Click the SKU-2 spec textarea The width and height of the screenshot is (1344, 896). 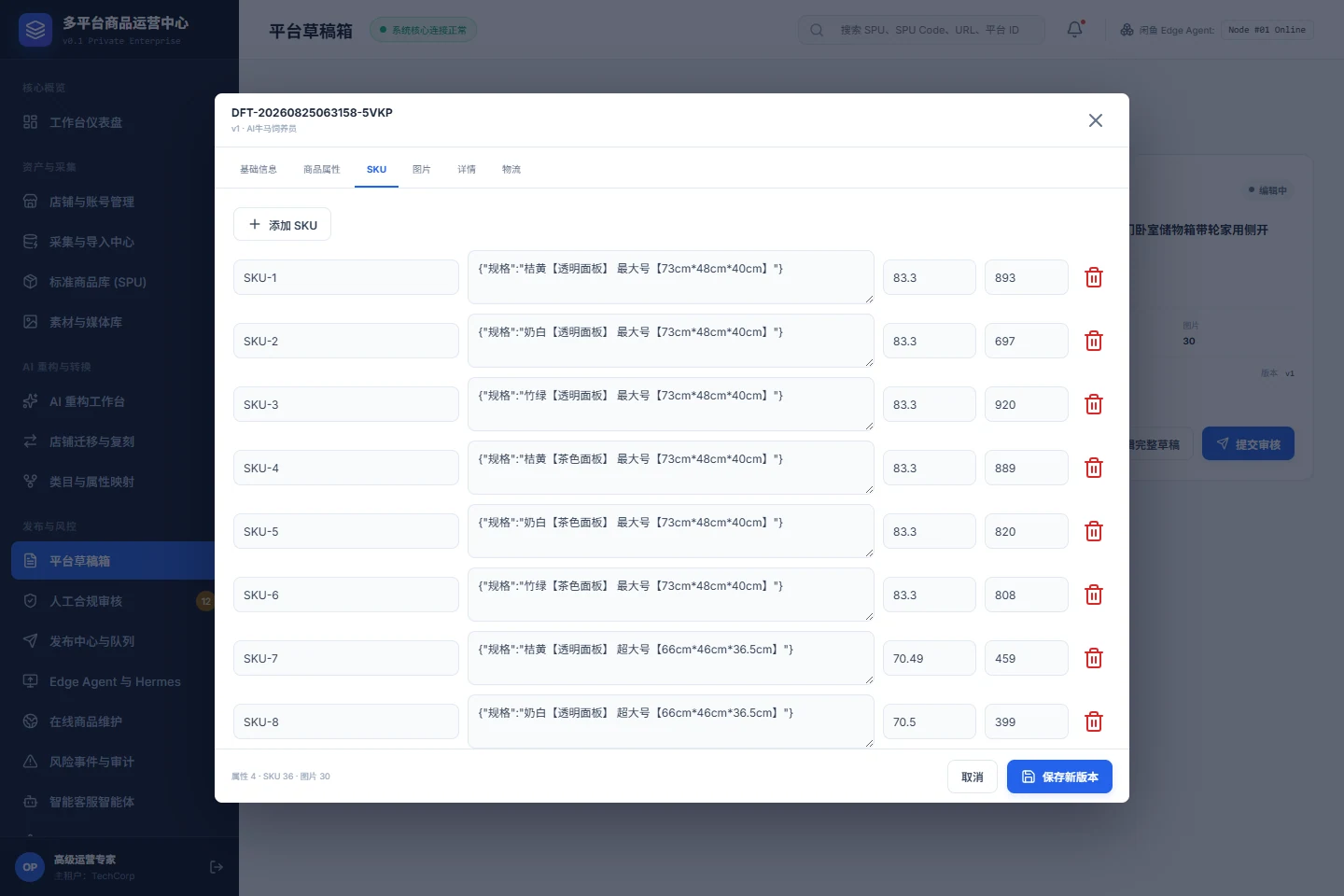pyautogui.click(x=671, y=341)
